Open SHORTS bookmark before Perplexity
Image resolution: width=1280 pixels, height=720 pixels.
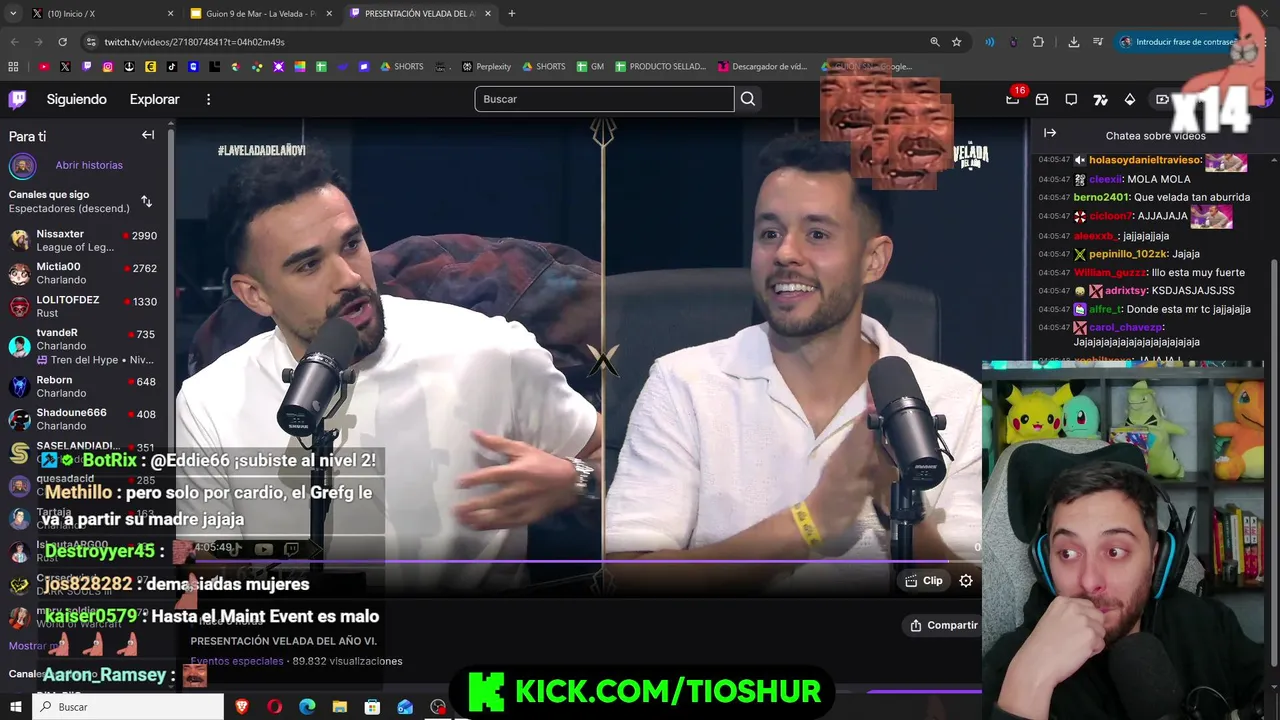402,67
